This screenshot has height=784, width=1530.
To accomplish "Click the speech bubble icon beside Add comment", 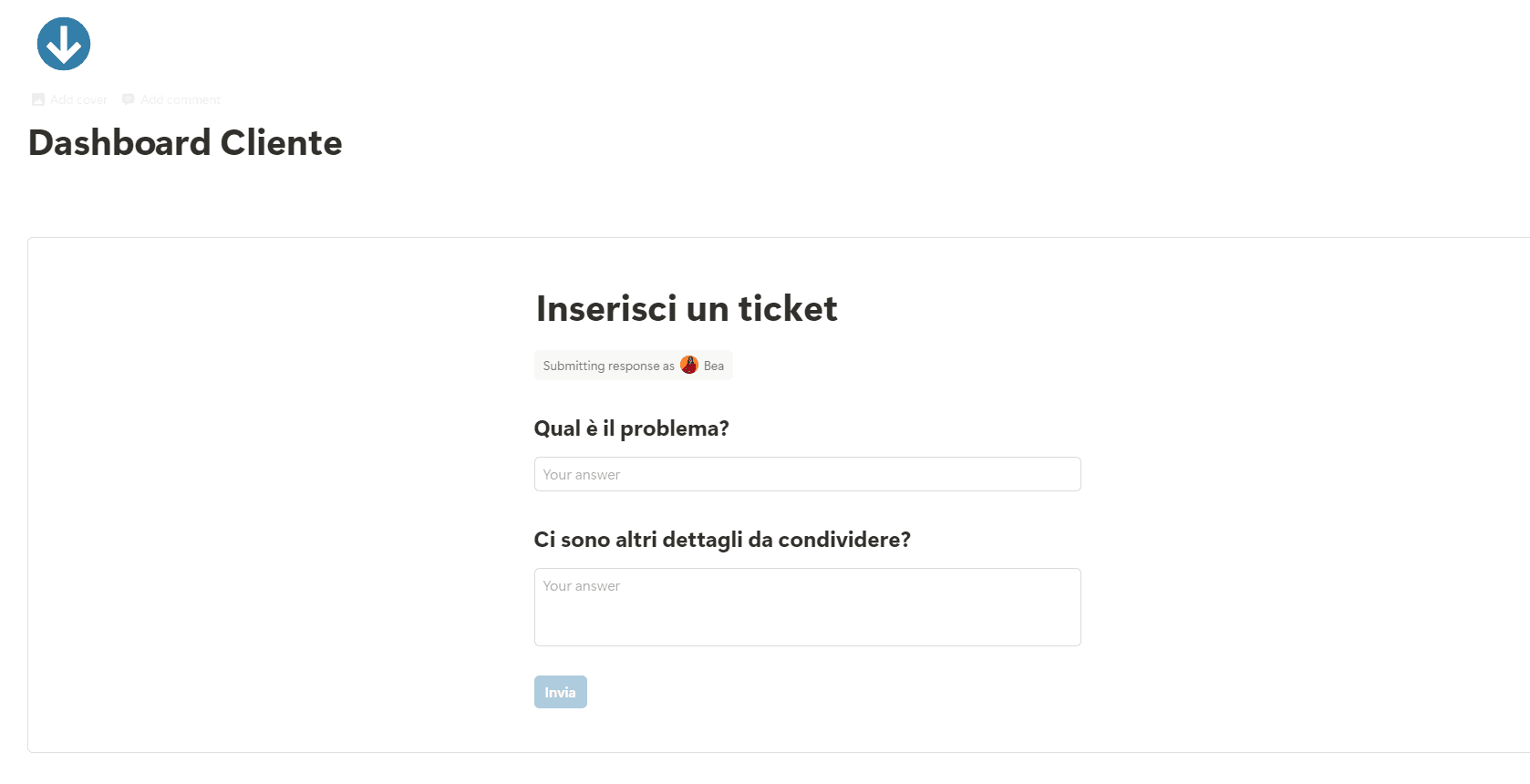I will (x=128, y=98).
